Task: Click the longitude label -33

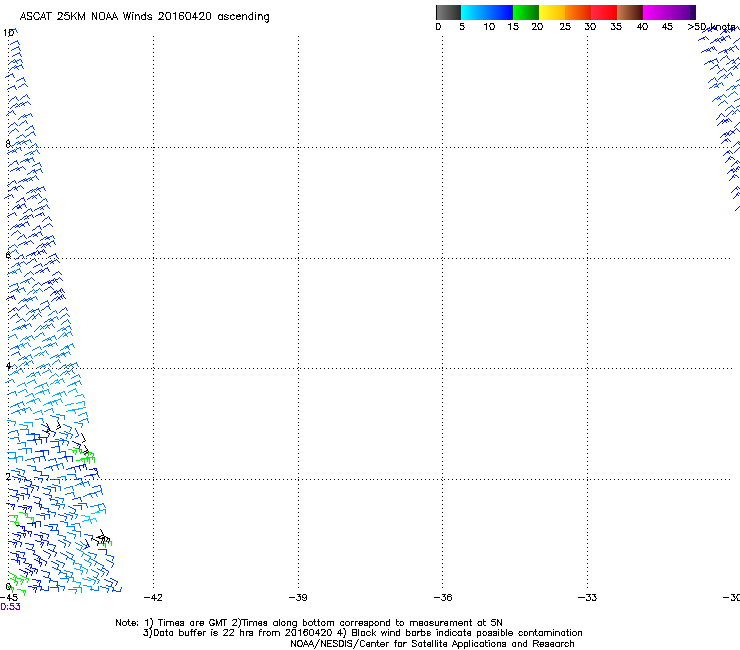Action: (587, 598)
